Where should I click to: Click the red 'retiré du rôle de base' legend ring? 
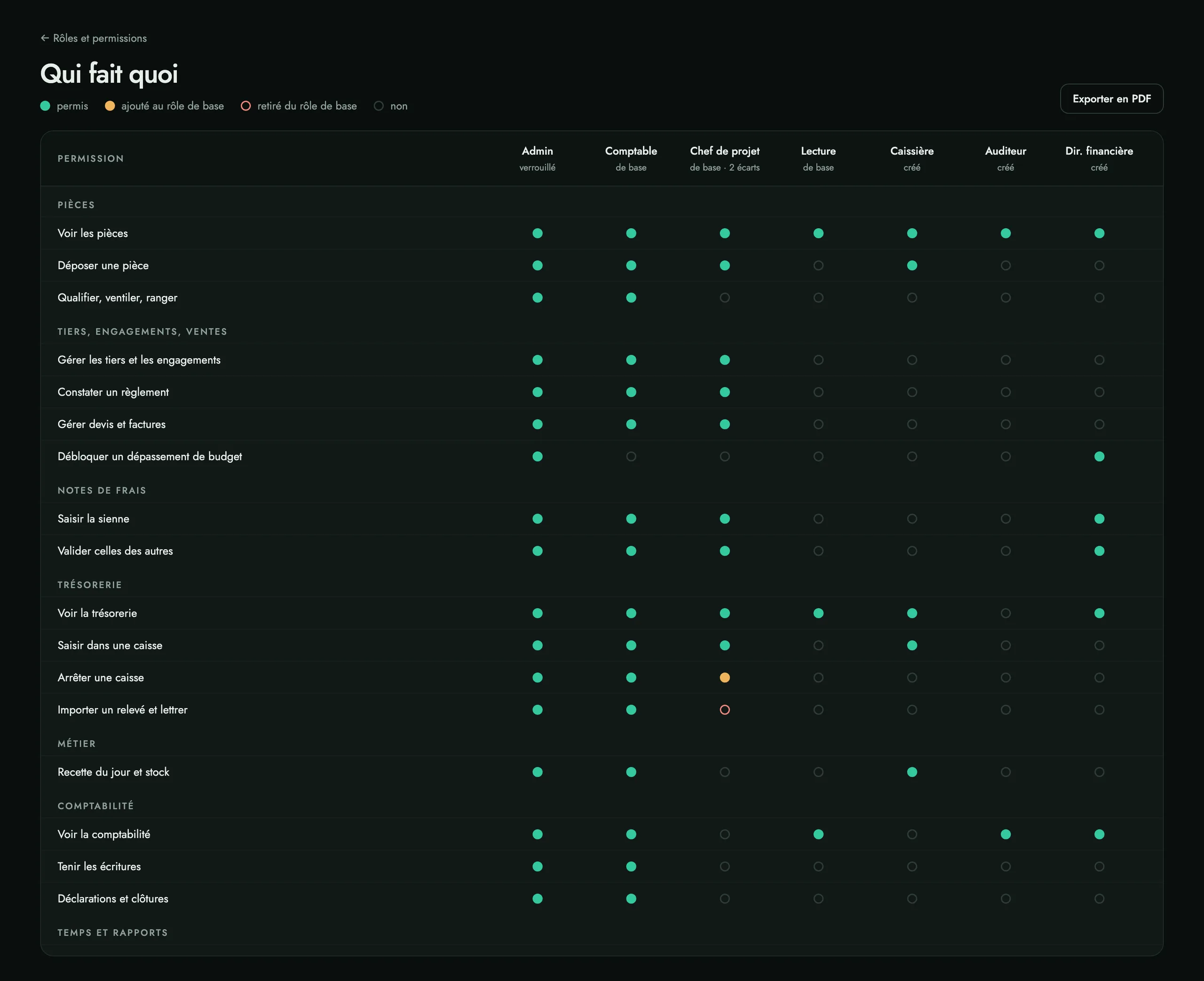pos(246,106)
